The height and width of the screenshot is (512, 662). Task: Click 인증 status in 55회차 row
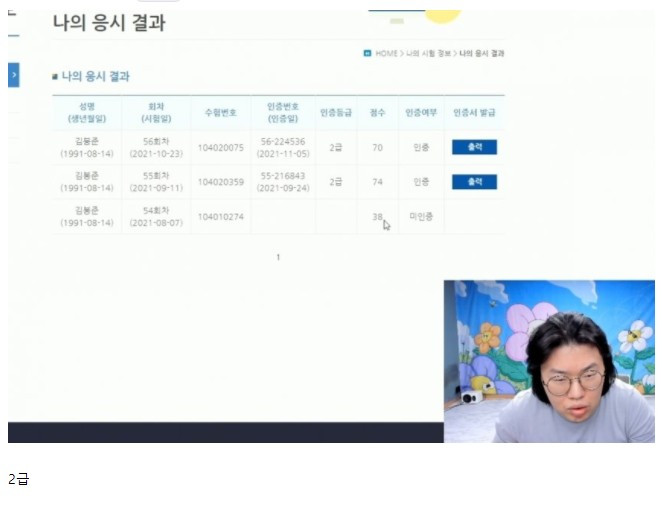[x=421, y=182]
